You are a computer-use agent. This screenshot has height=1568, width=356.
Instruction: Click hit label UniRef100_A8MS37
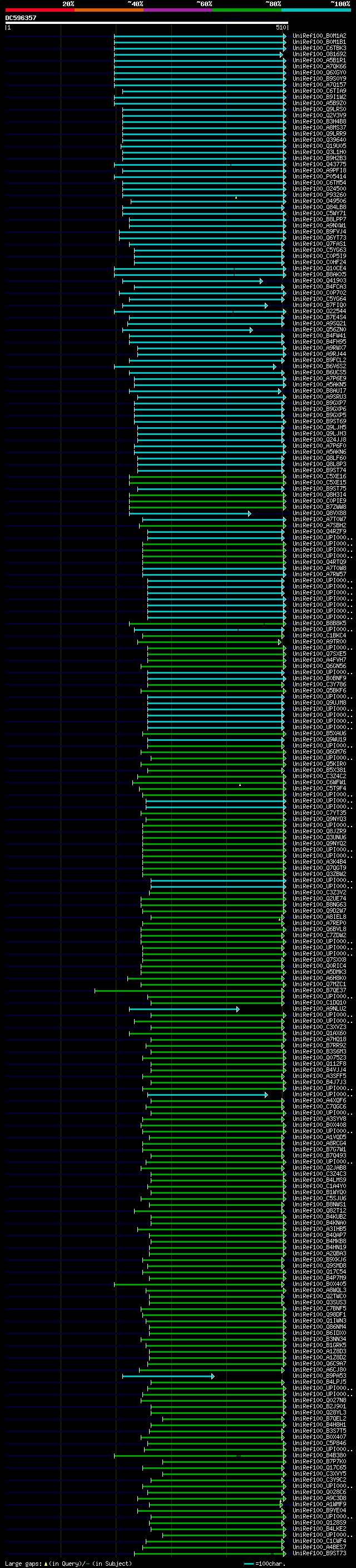pyautogui.click(x=319, y=127)
